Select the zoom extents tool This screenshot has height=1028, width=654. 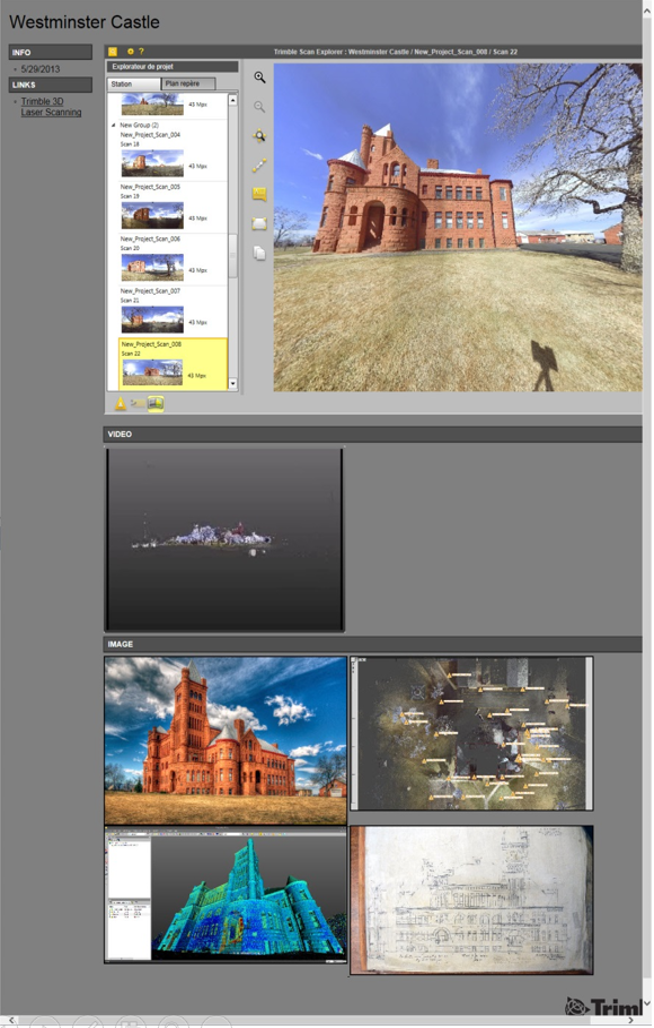coord(260,136)
